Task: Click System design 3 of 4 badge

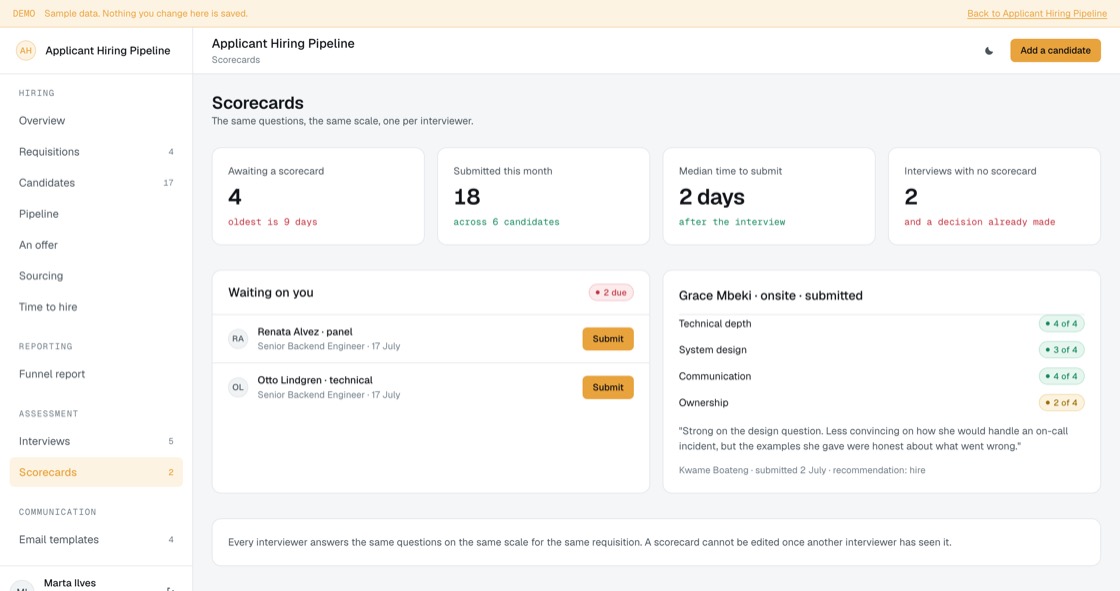Action: (x=1061, y=350)
